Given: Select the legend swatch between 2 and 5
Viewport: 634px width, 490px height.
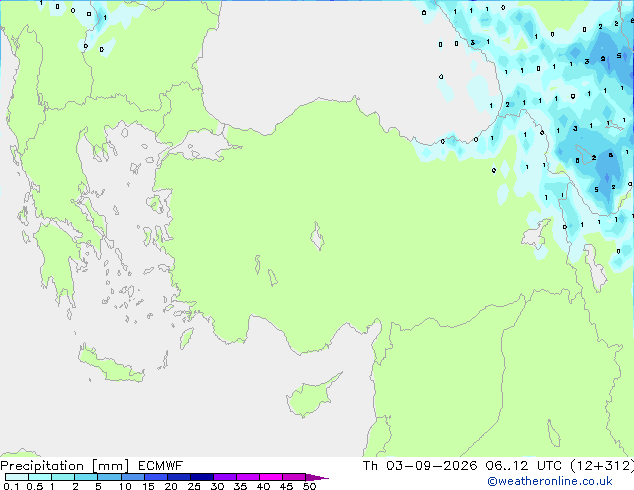Looking at the screenshot, I should click(x=86, y=477).
